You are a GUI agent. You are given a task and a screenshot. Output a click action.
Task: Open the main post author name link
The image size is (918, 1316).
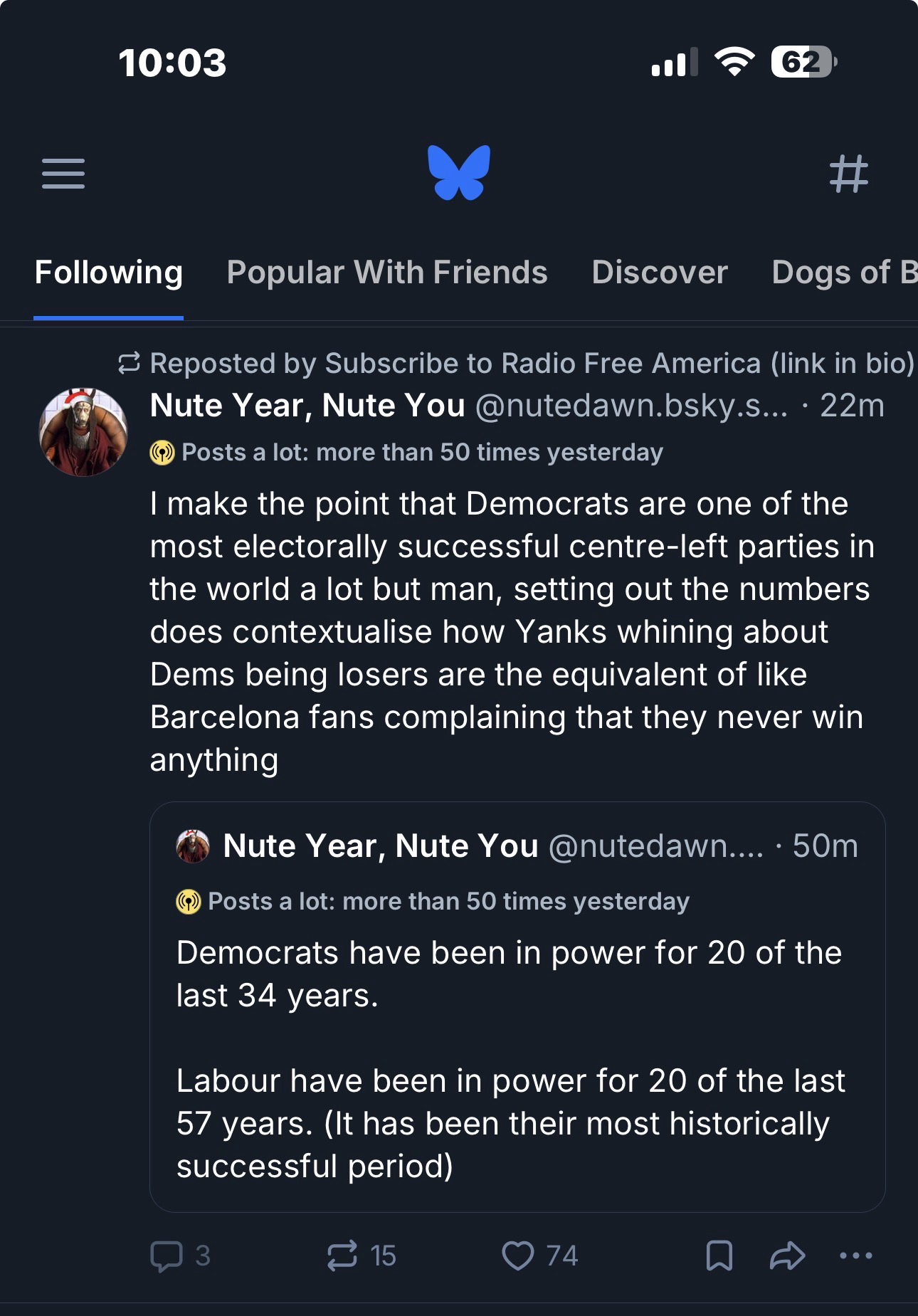tap(307, 406)
